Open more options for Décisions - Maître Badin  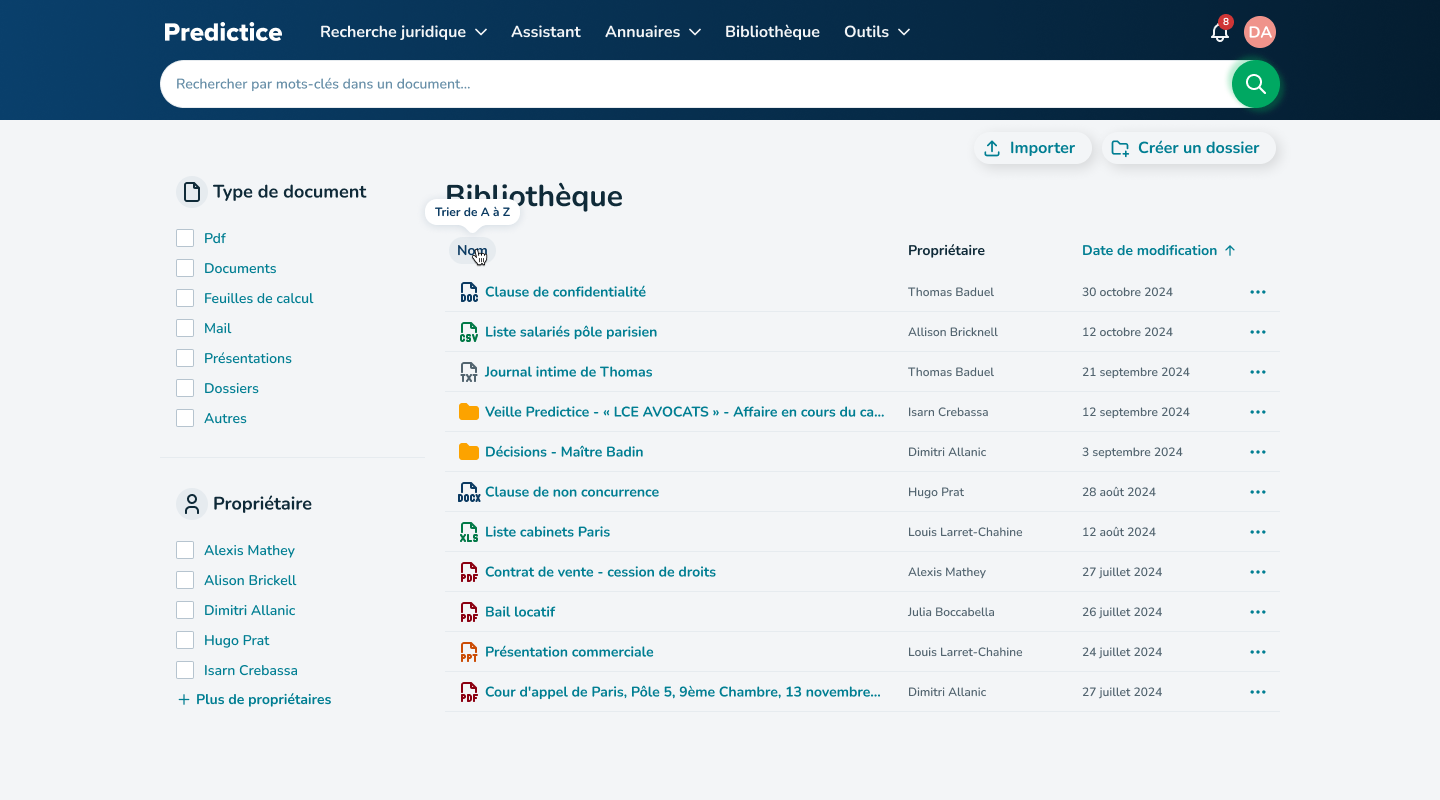click(x=1258, y=452)
